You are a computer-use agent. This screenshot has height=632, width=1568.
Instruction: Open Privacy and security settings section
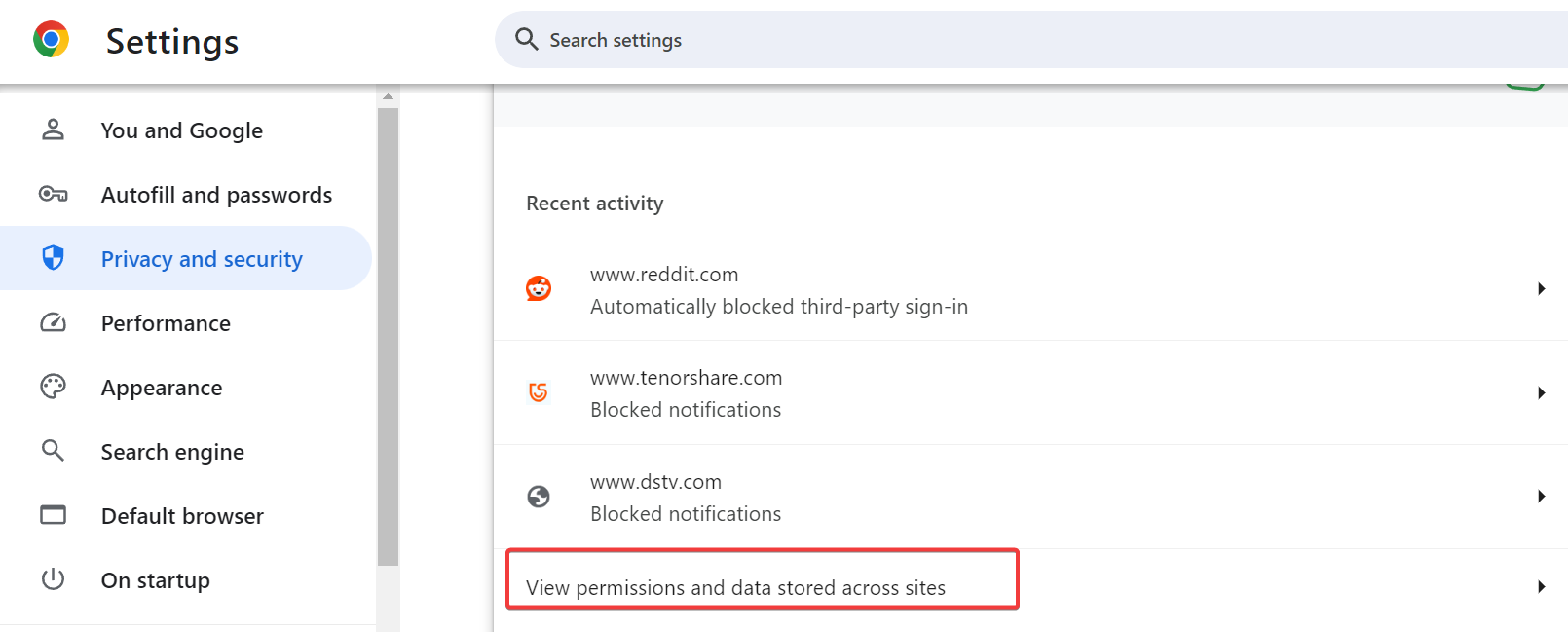201,258
